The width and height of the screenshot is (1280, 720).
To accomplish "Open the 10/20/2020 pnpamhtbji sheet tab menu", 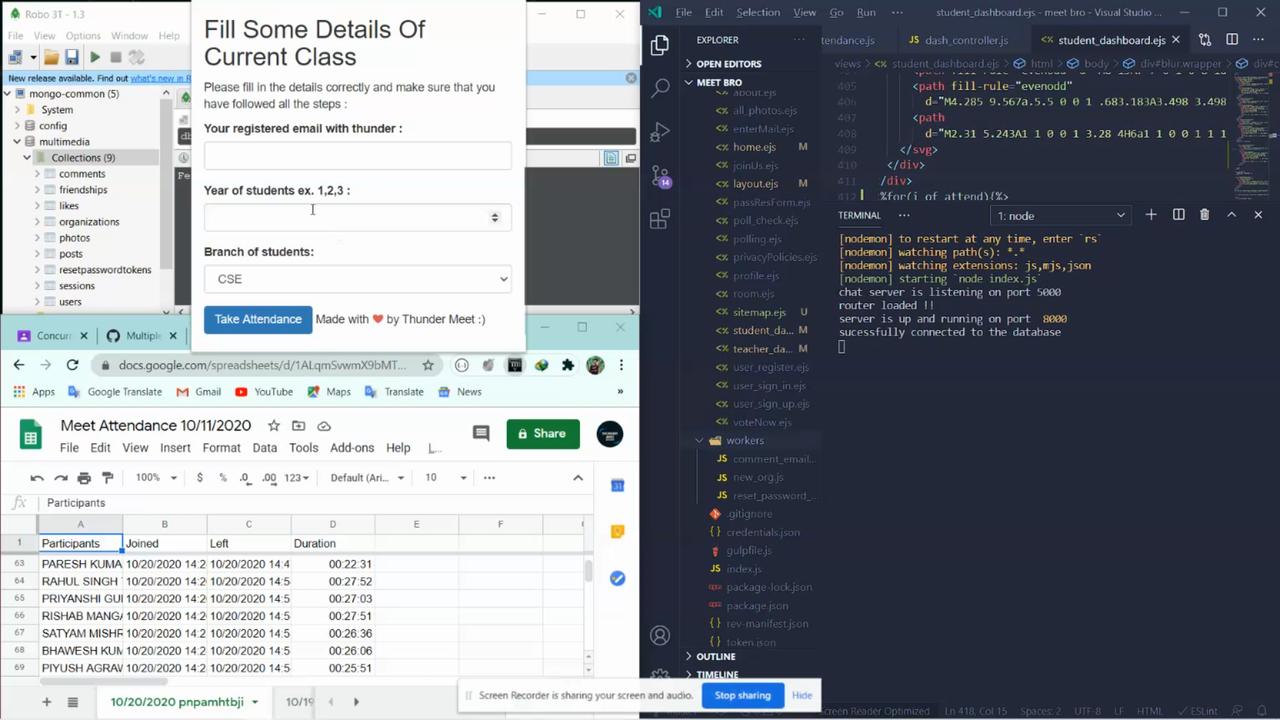I will tap(254, 701).
